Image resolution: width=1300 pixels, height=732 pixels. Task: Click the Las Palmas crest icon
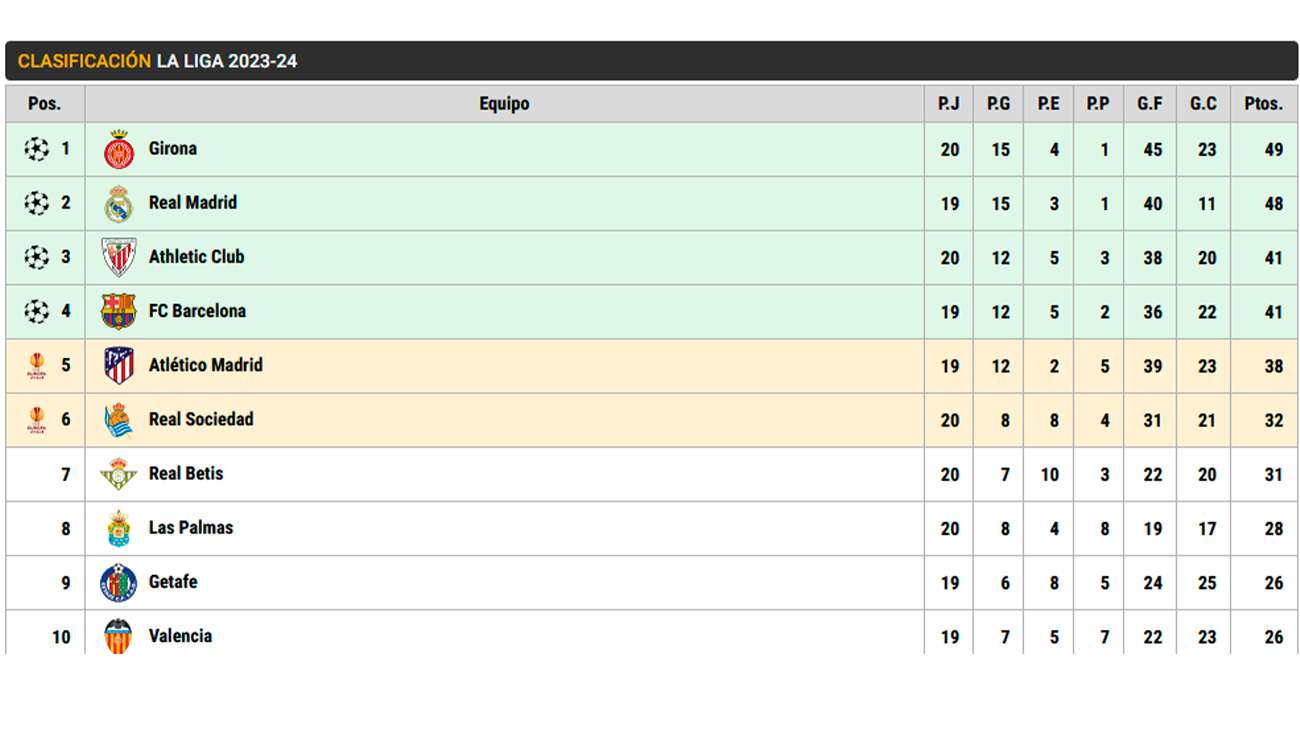[x=119, y=528]
